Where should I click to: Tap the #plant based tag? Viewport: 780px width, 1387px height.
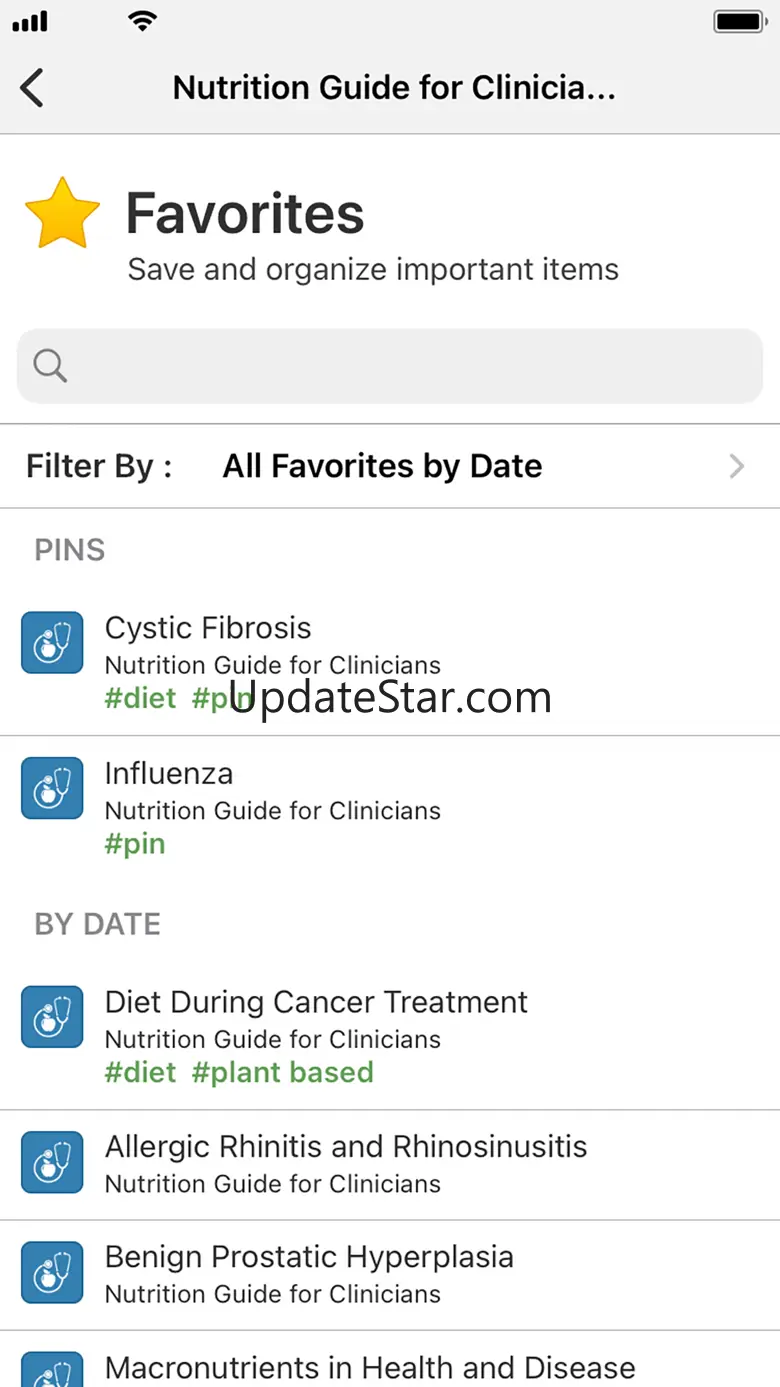coord(282,1072)
